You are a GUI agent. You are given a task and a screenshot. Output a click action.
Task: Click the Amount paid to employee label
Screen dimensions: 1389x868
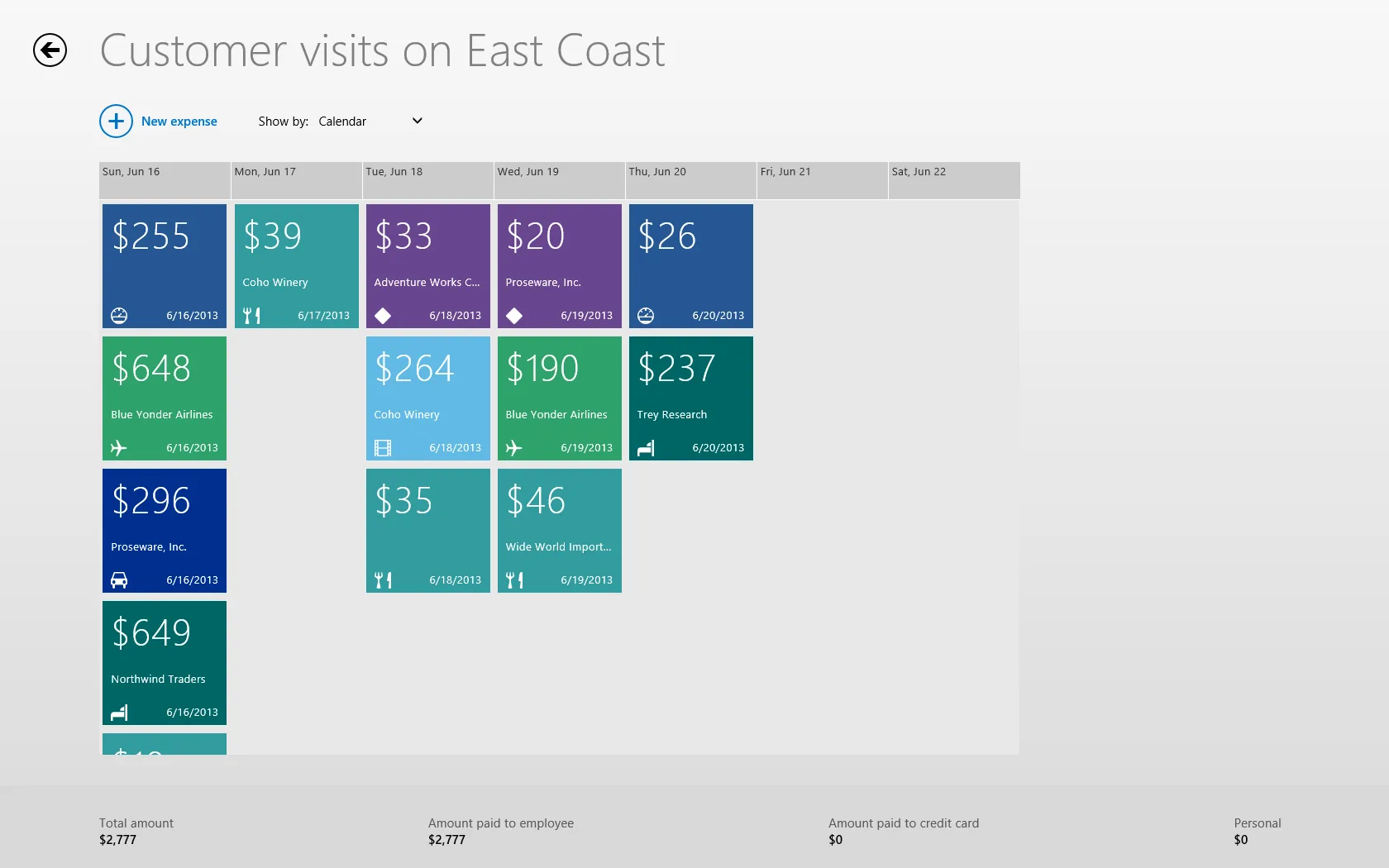(501, 823)
